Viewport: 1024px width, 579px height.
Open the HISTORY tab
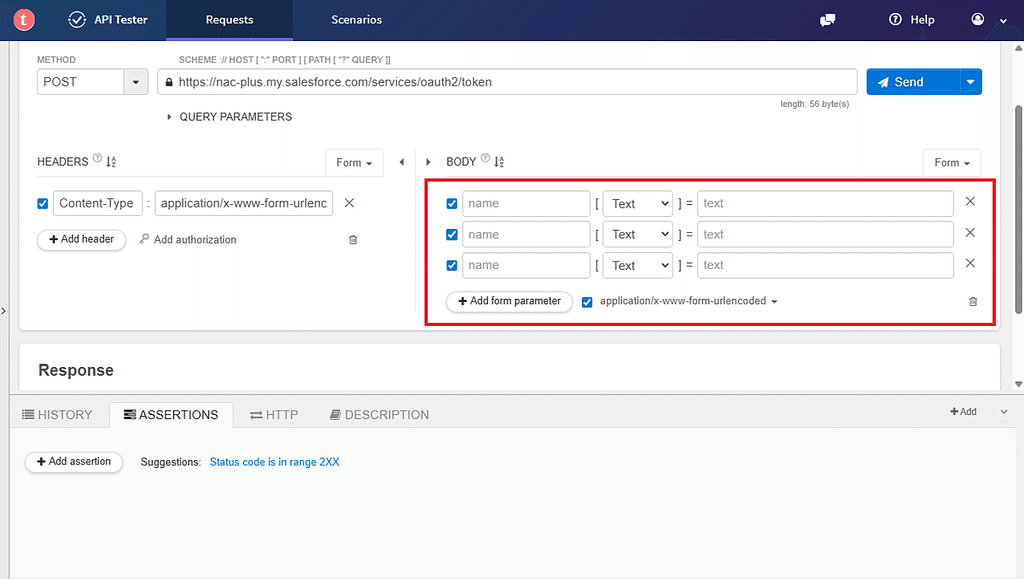click(57, 415)
